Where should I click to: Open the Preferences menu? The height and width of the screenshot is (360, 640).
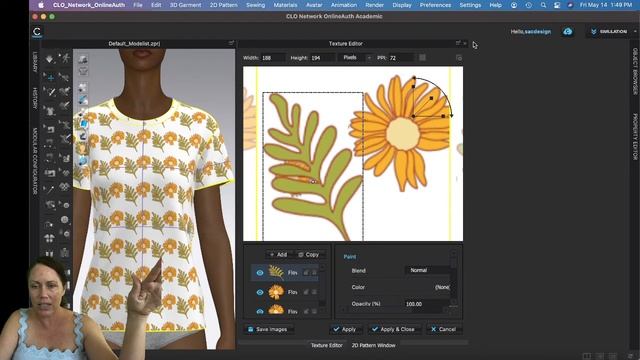pyautogui.click(x=436, y=5)
